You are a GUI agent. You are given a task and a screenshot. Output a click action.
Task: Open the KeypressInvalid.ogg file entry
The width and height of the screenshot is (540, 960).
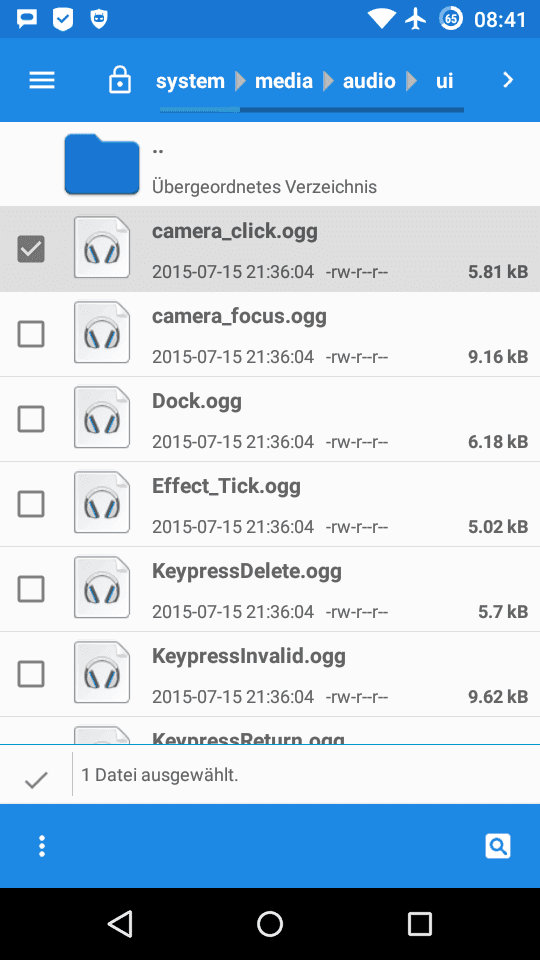coord(270,674)
